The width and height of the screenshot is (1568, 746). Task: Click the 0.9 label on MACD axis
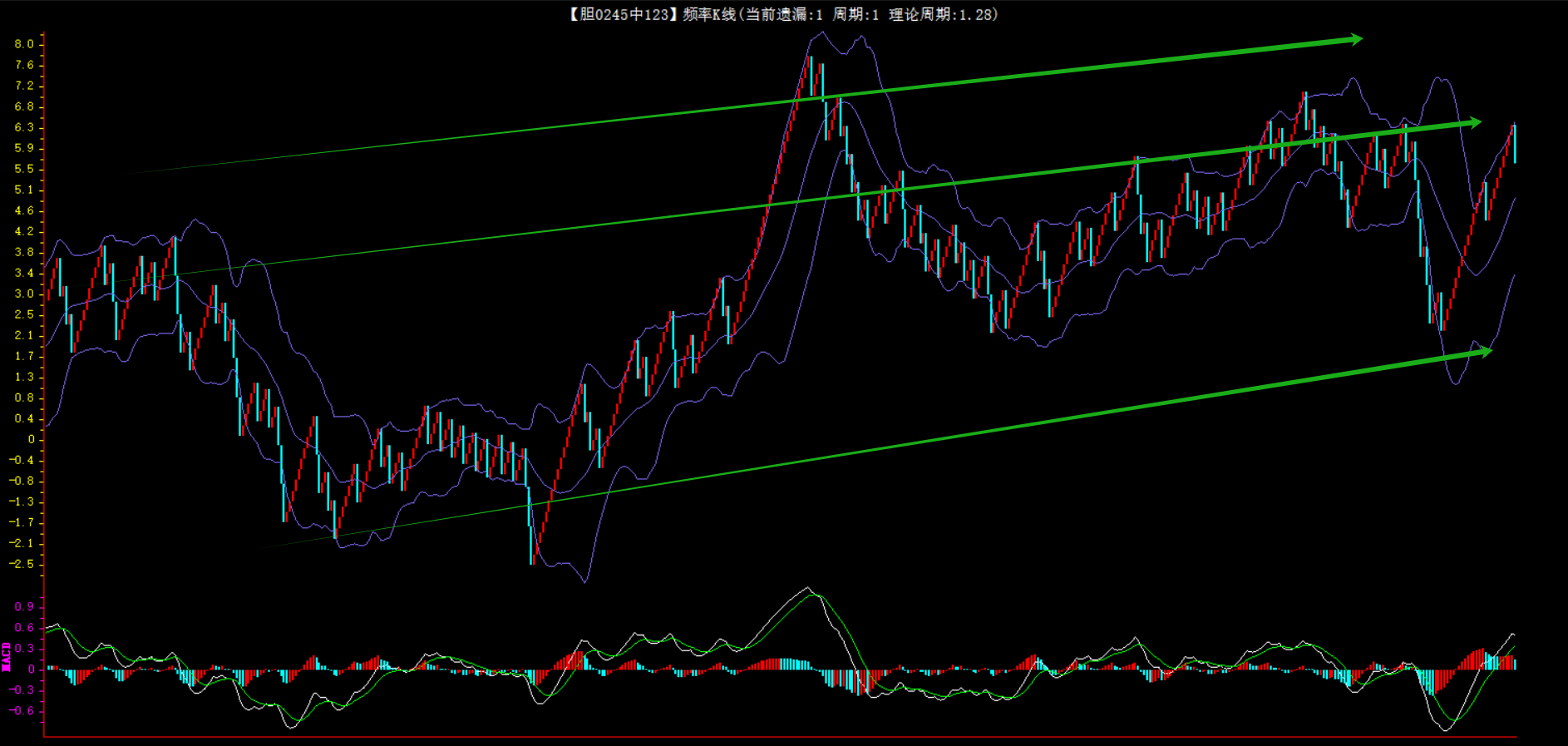[24, 606]
